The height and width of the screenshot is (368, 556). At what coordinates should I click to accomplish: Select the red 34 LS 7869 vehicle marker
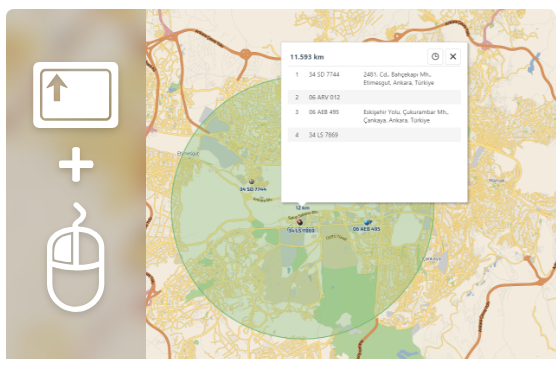pyautogui.click(x=300, y=222)
